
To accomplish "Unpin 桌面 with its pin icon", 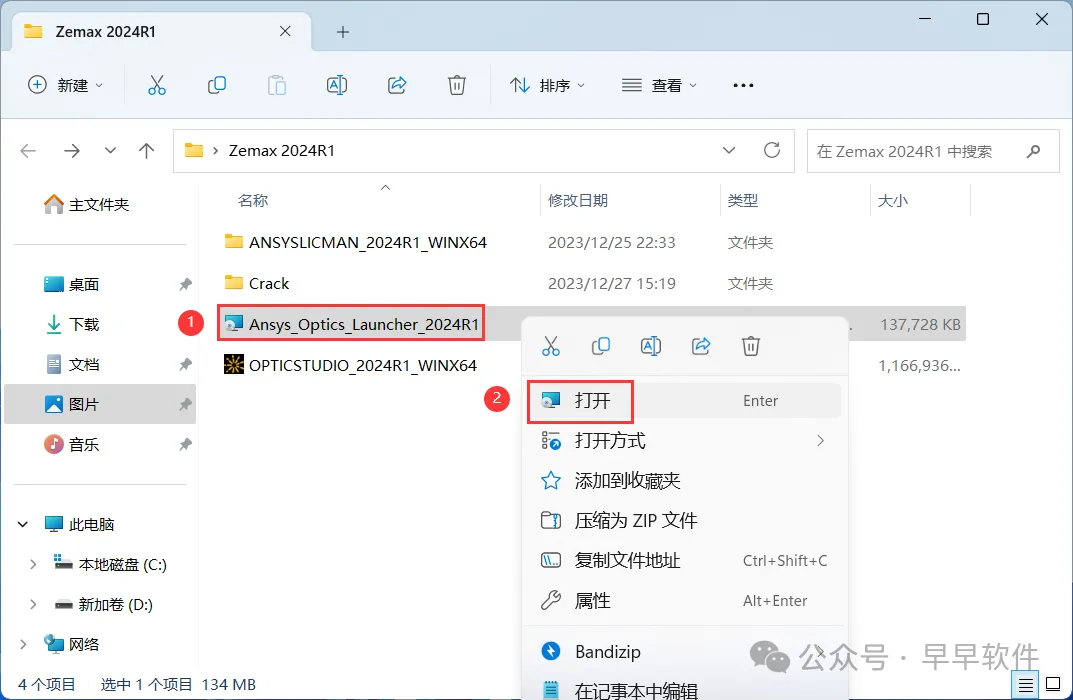I will coord(185,284).
